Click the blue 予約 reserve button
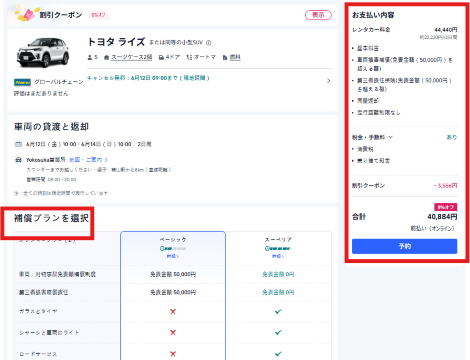The image size is (470, 360). pos(404,246)
